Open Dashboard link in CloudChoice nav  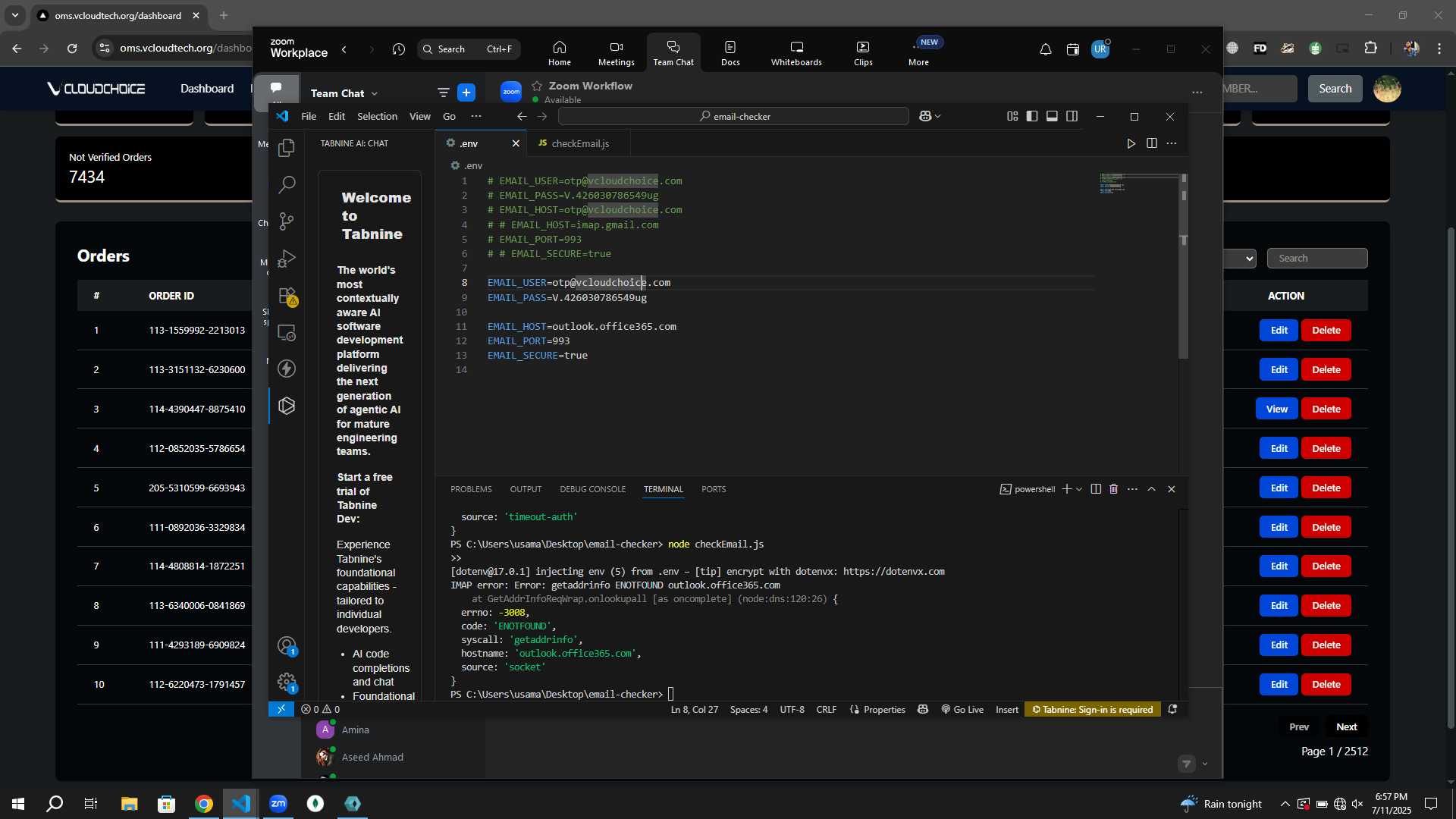[x=207, y=89]
